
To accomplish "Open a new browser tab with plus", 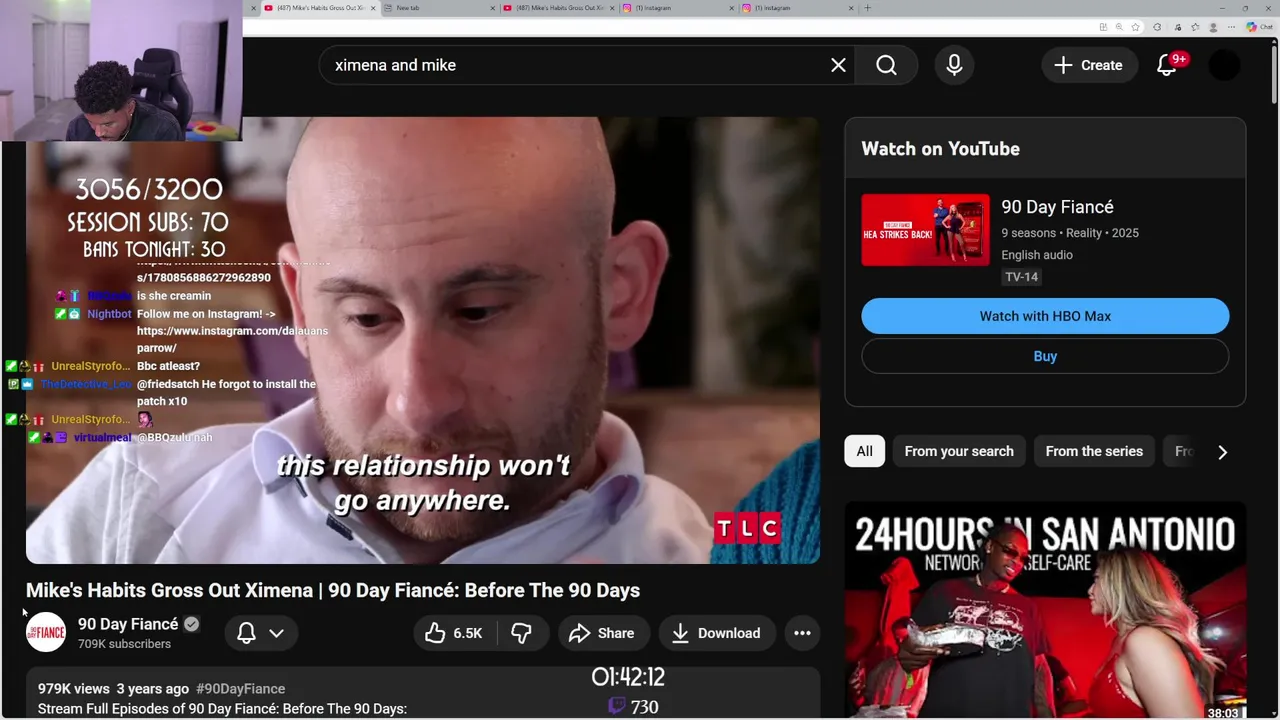I will tap(867, 8).
